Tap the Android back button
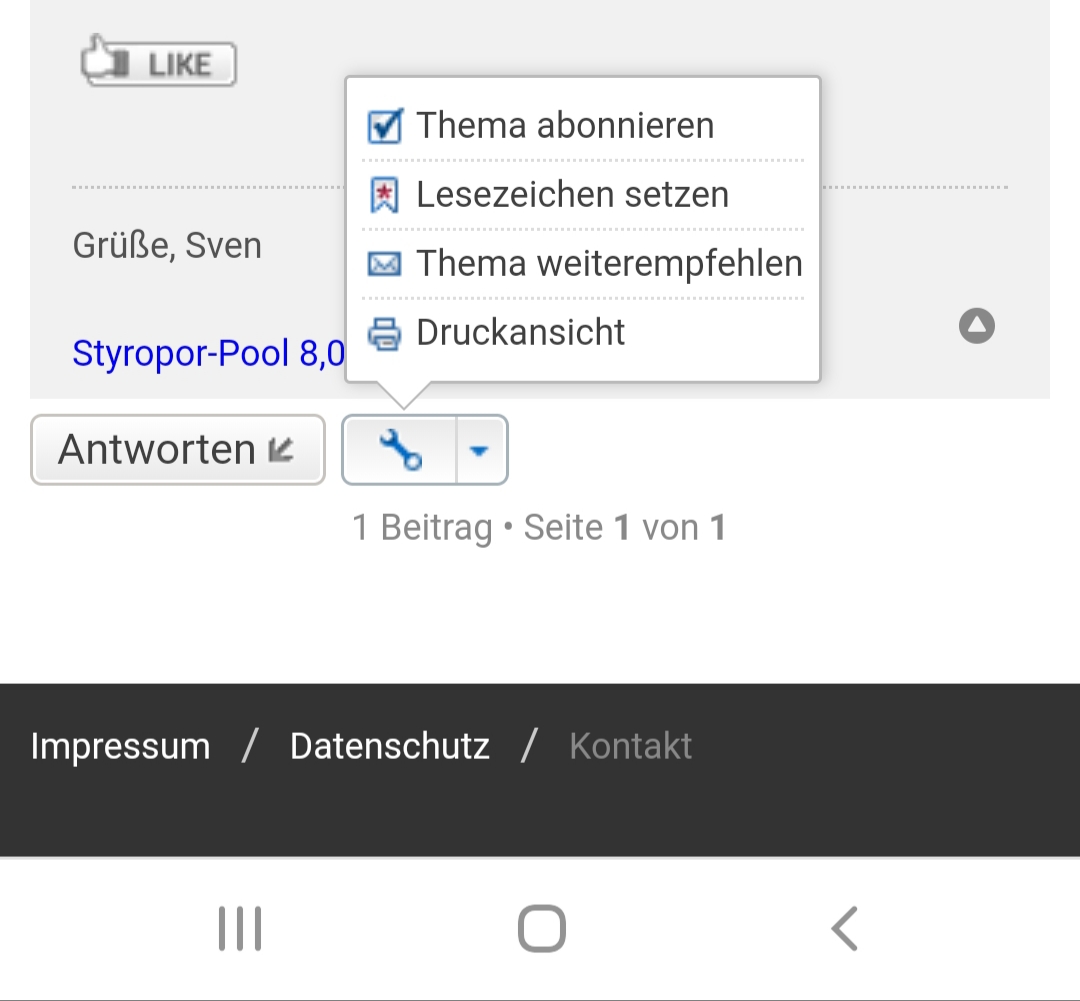The height and width of the screenshot is (1001, 1080). pyautogui.click(x=845, y=929)
